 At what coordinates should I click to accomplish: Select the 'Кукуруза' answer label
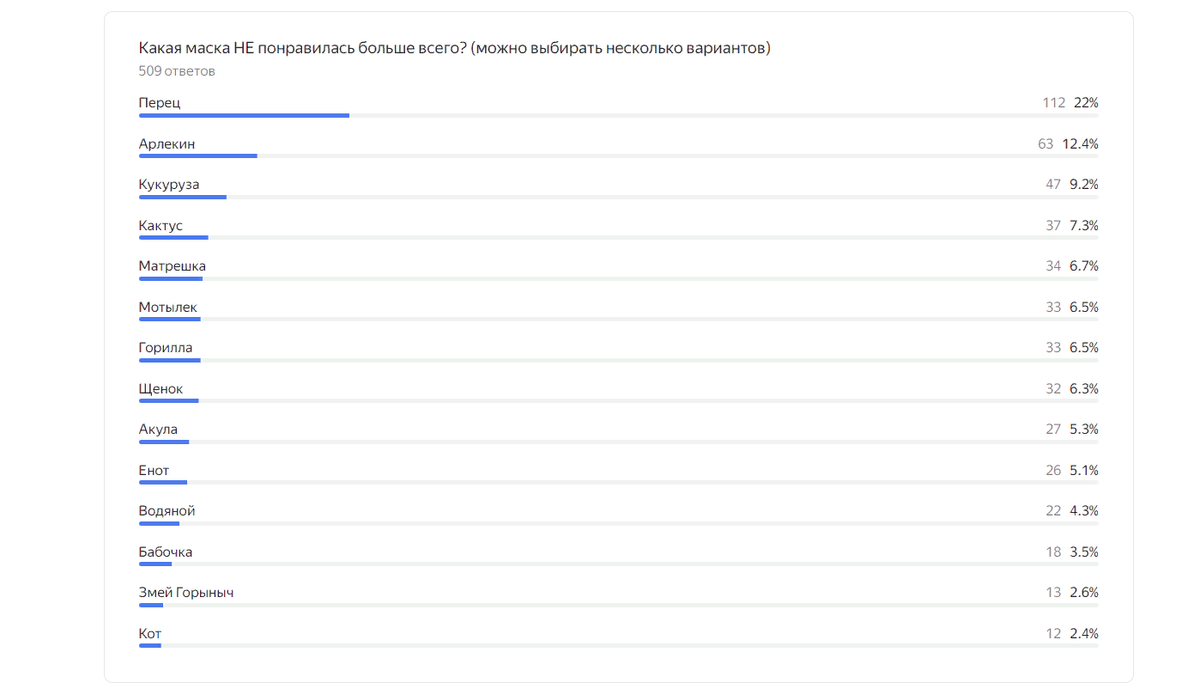pyautogui.click(x=169, y=185)
